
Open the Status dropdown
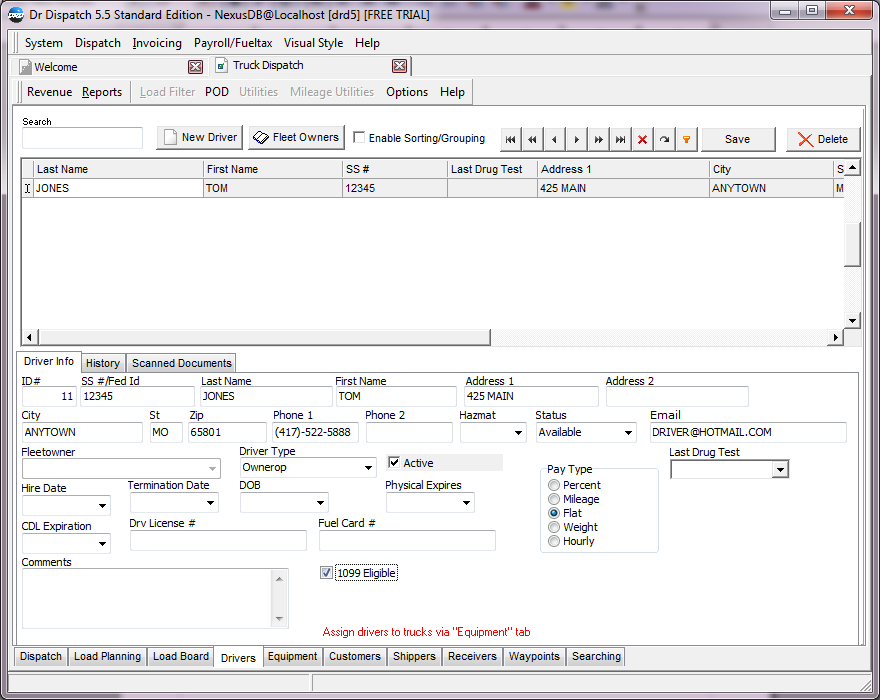pos(628,433)
